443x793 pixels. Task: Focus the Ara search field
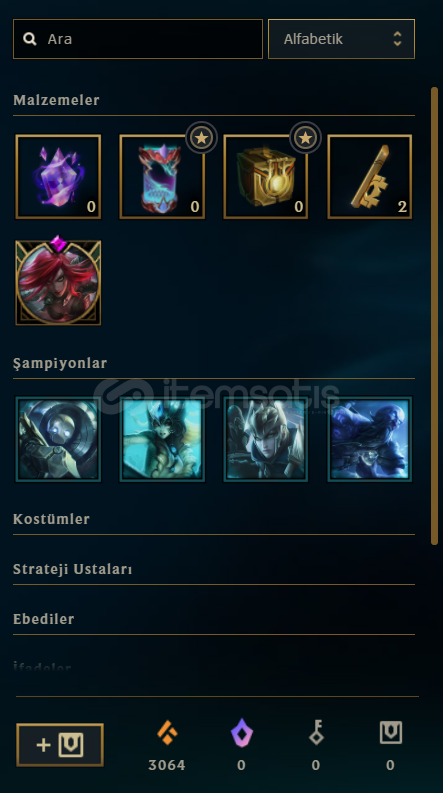point(138,39)
